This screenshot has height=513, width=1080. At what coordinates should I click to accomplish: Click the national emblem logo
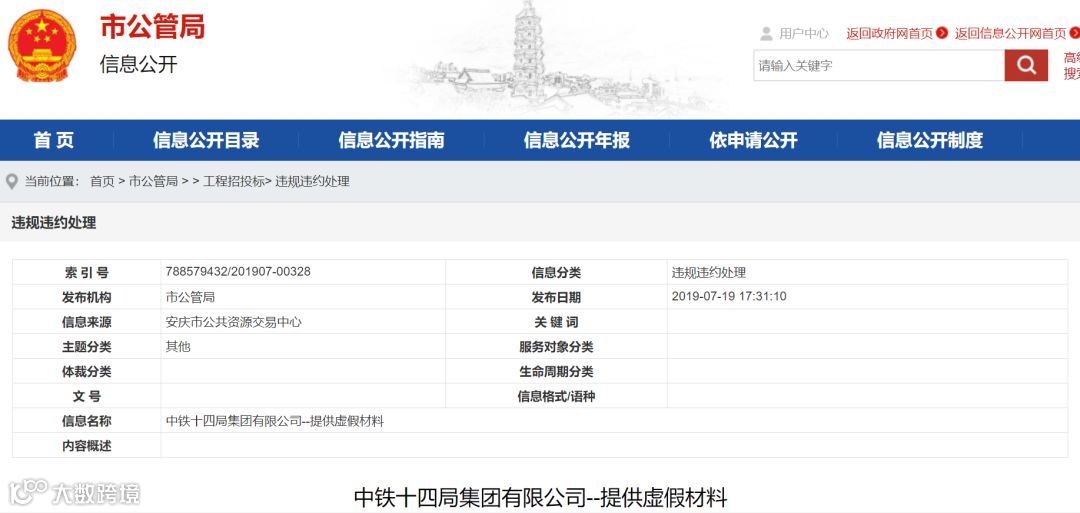click(x=42, y=46)
